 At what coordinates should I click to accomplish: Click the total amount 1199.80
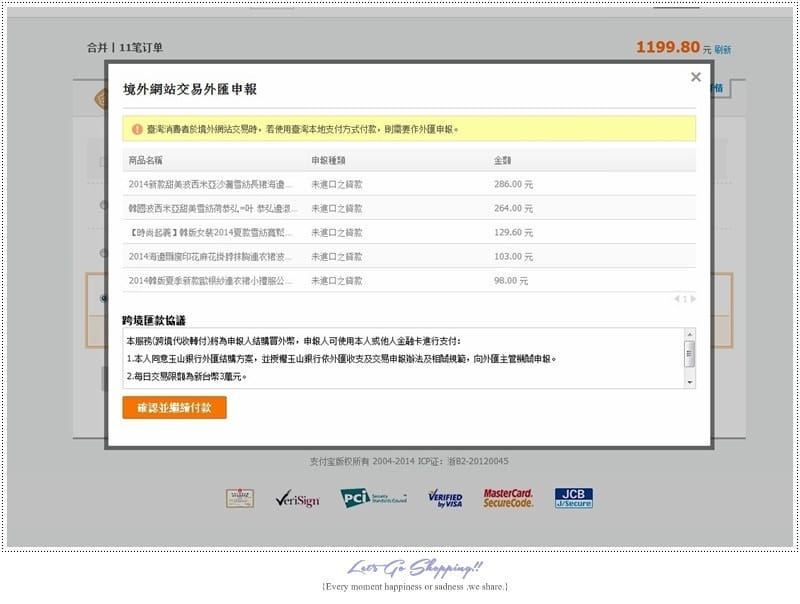pos(668,47)
